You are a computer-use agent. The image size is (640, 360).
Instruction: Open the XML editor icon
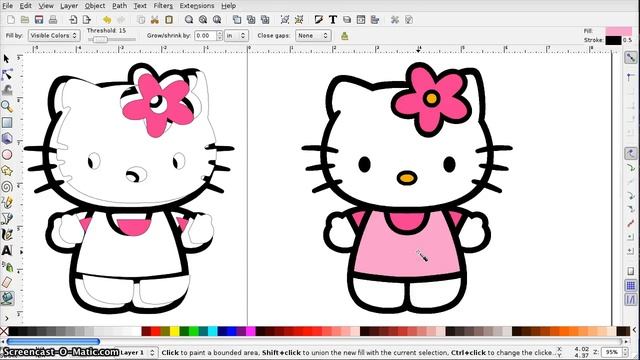tap(361, 20)
